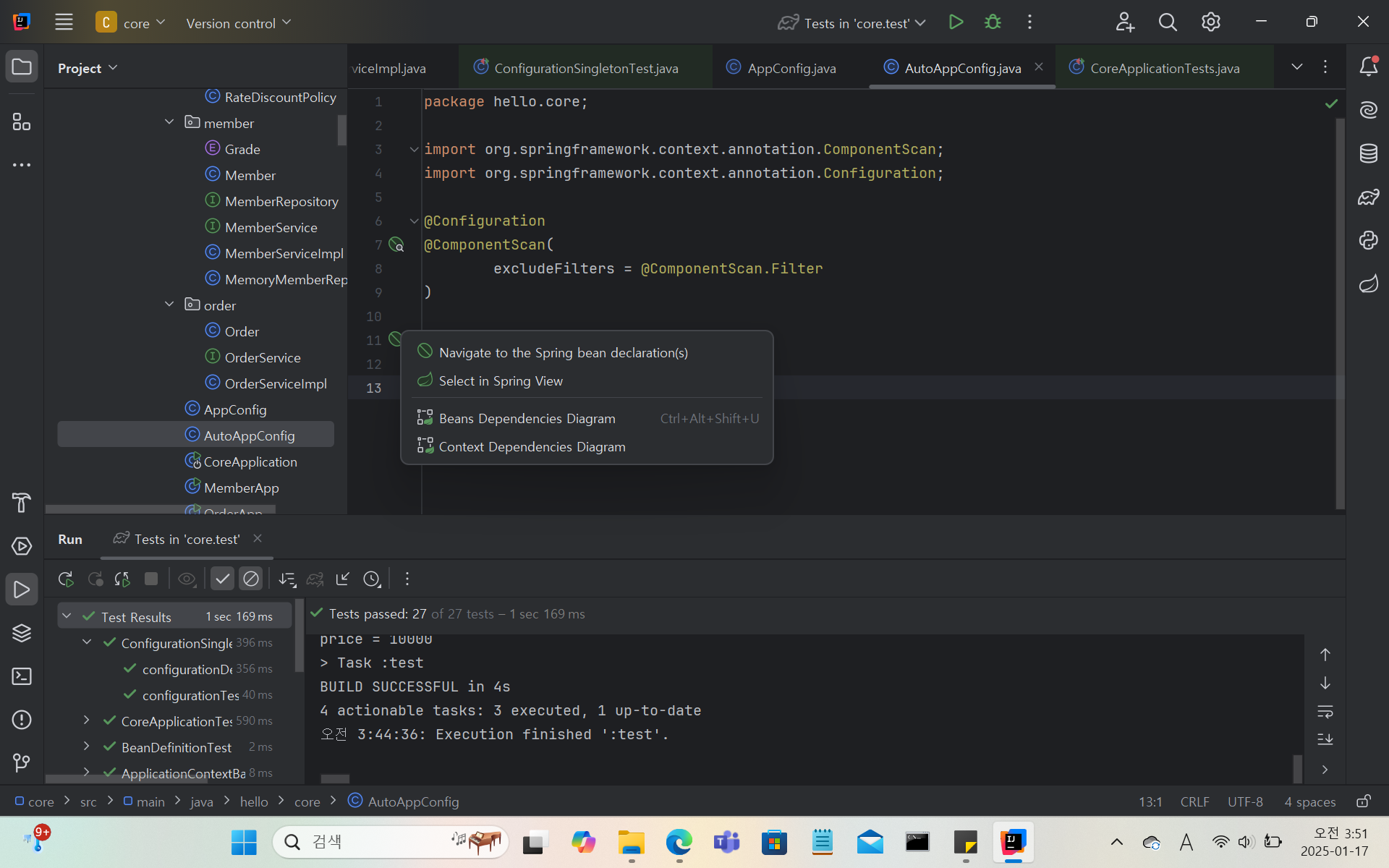Image resolution: width=1389 pixels, height=868 pixels.
Task: Click the Windows search box in taskbar
Action: click(x=391, y=841)
